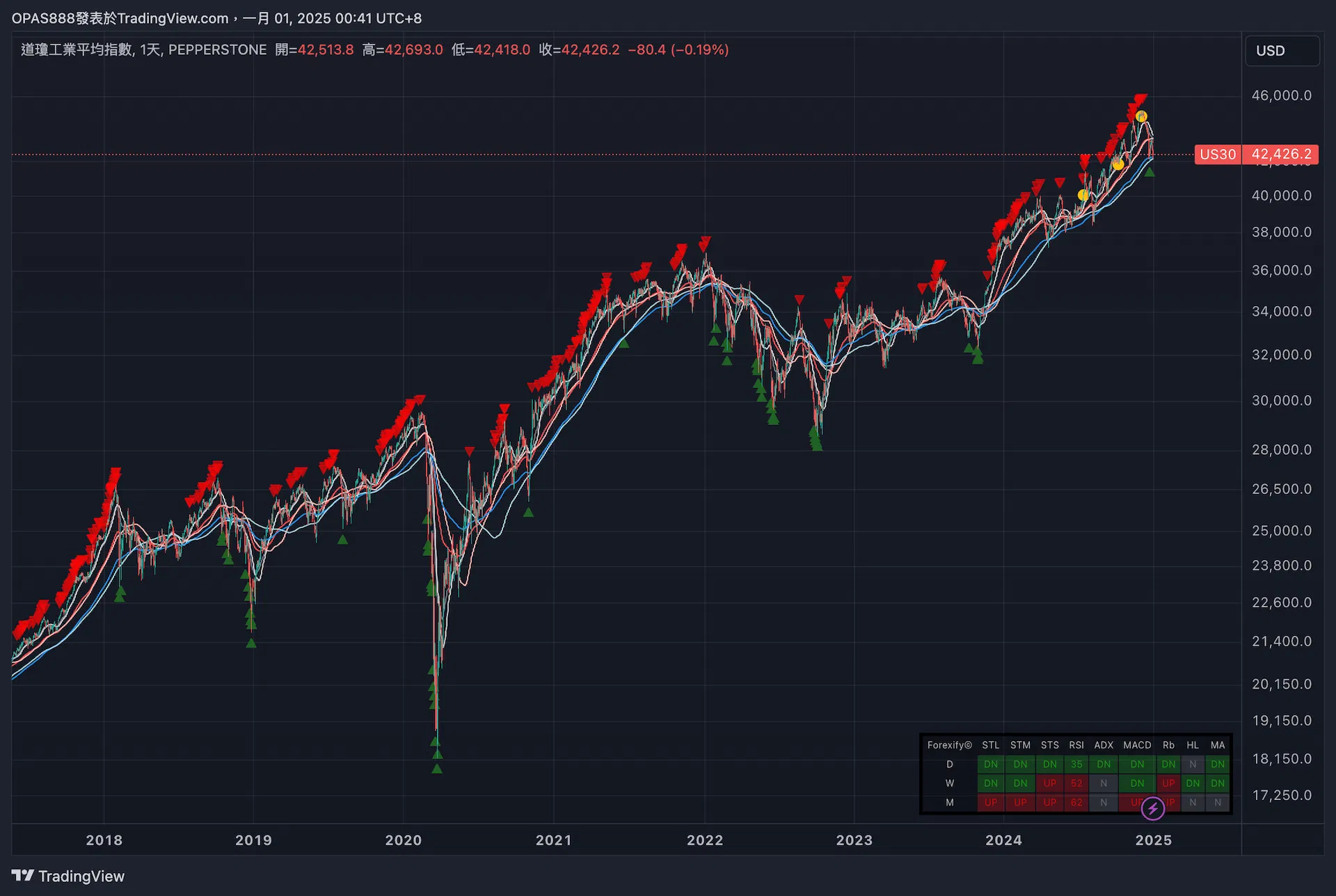Click the W-row STS cell showing UP
This screenshot has width=1336, height=896.
tap(1050, 783)
